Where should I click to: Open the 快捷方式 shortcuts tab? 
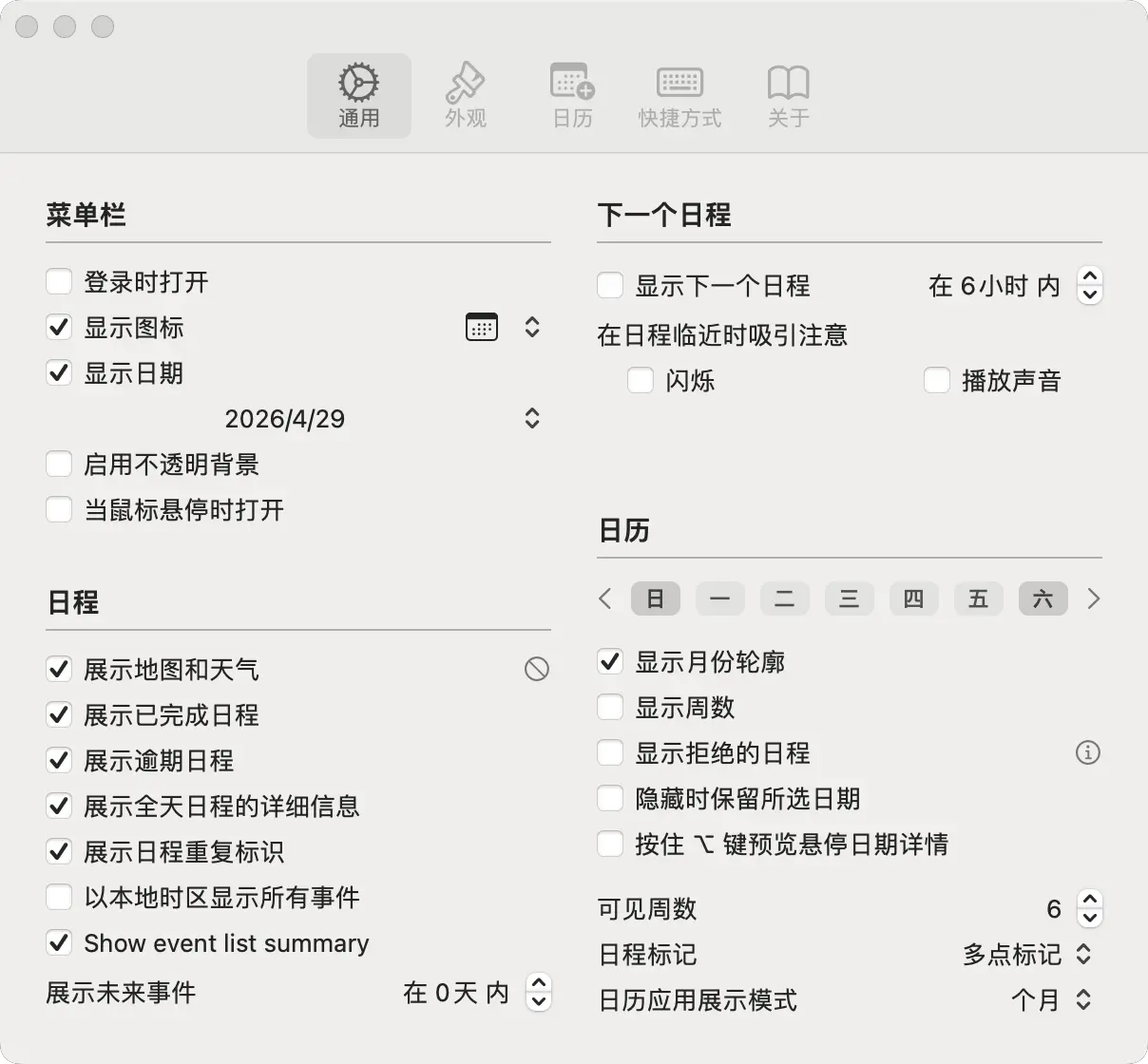679,95
